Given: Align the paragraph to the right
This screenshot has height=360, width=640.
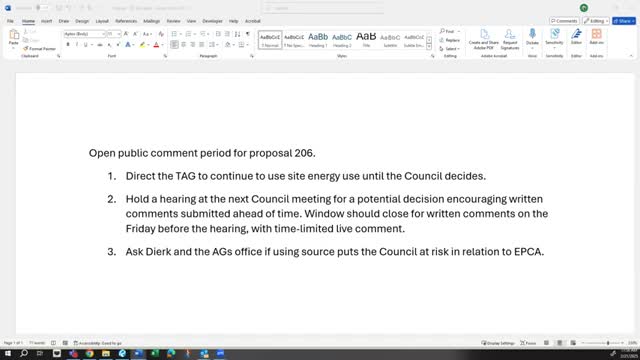Looking at the screenshot, I should pyautogui.click(x=193, y=45).
